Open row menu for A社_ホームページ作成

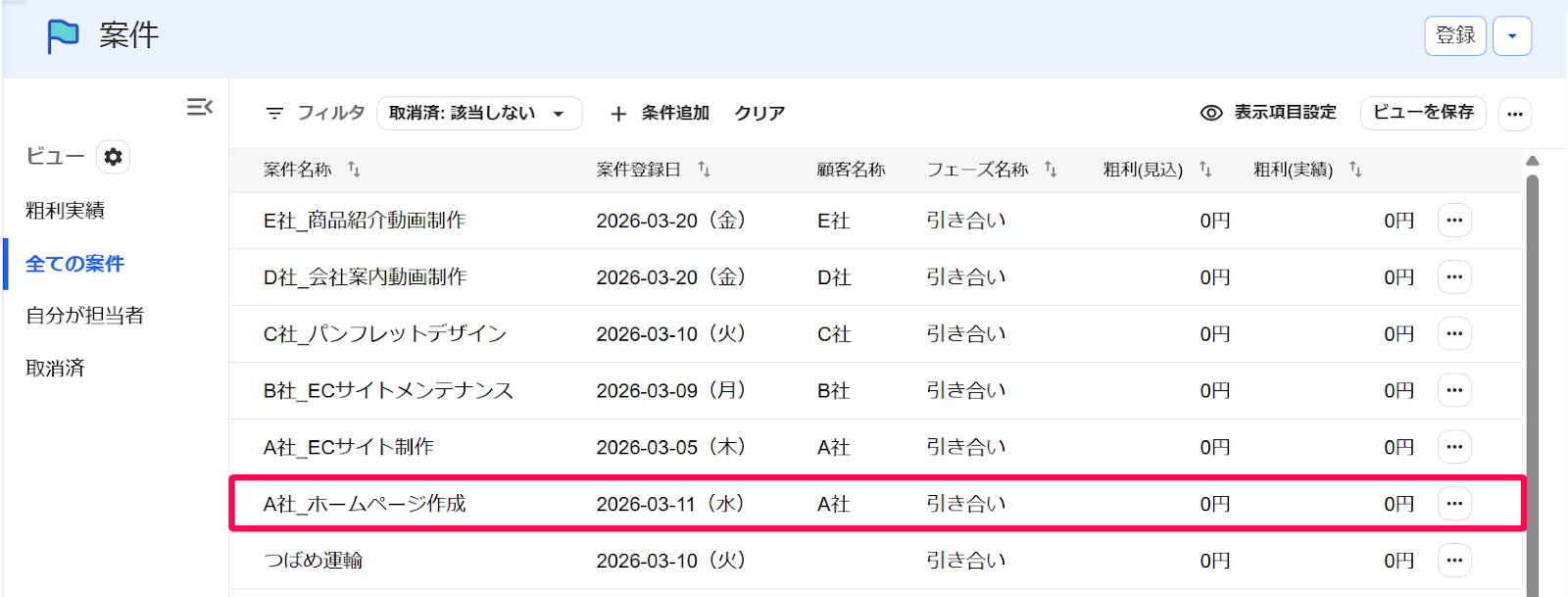click(x=1454, y=504)
